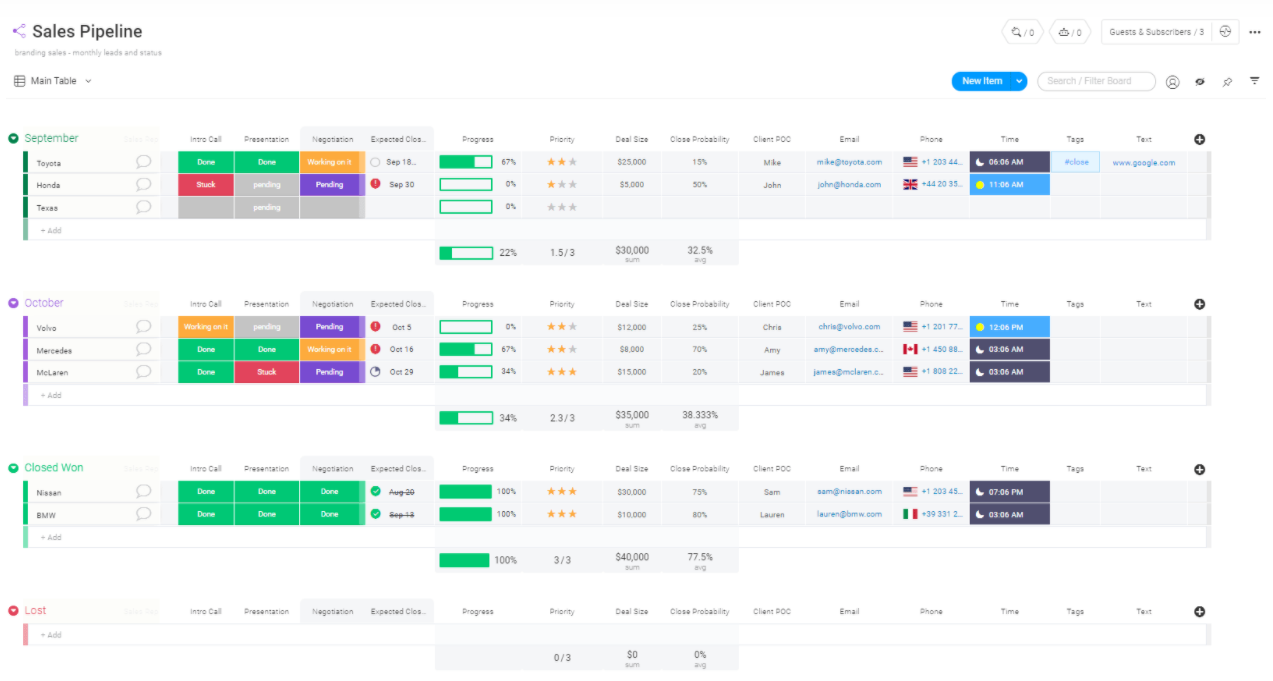Set Honda's priority star rating
The width and height of the screenshot is (1273, 681).
tap(562, 184)
